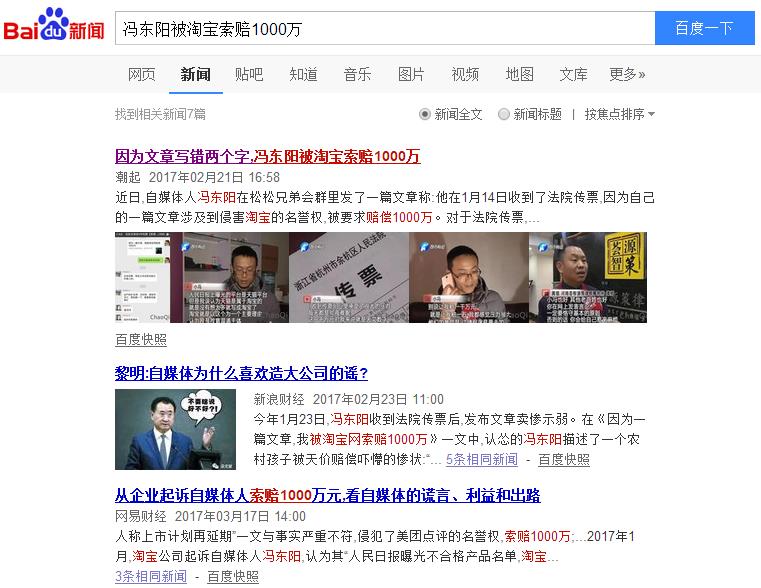Switch to the 贴吧 tab

[x=249, y=74]
